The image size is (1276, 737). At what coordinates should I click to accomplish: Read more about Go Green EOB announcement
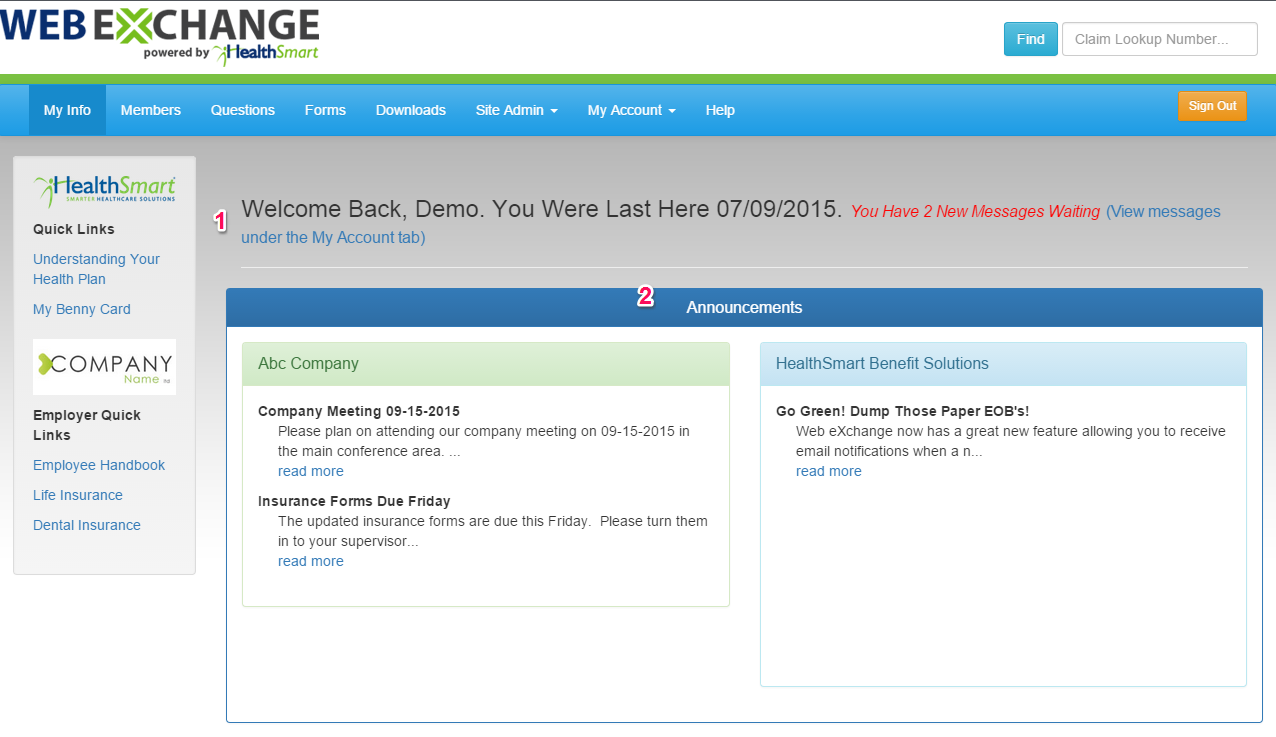pyautogui.click(x=829, y=471)
